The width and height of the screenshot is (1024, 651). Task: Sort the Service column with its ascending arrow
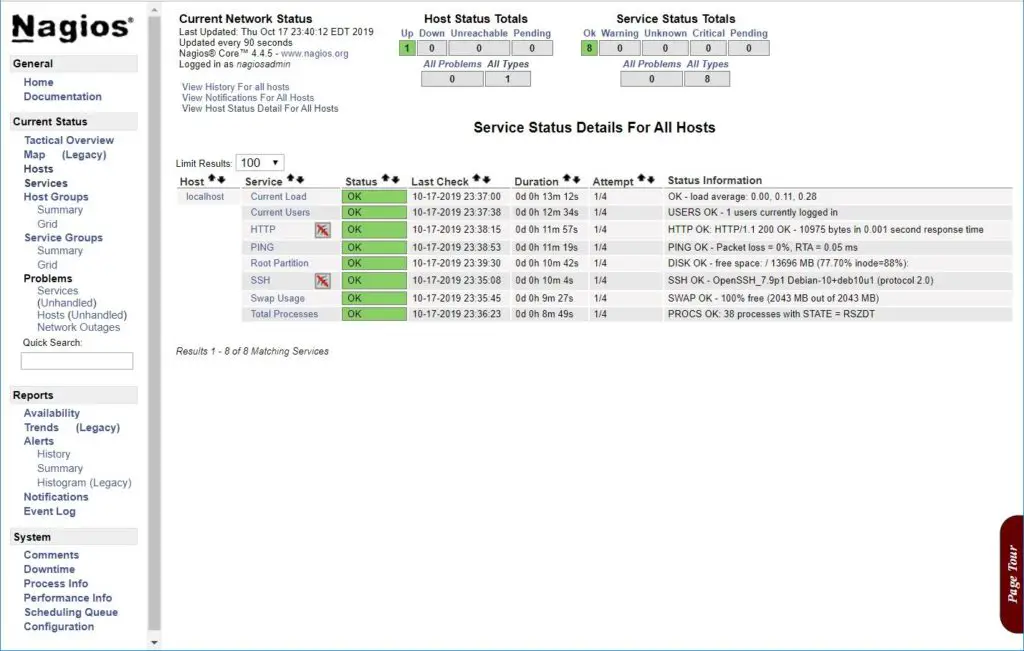(290, 177)
